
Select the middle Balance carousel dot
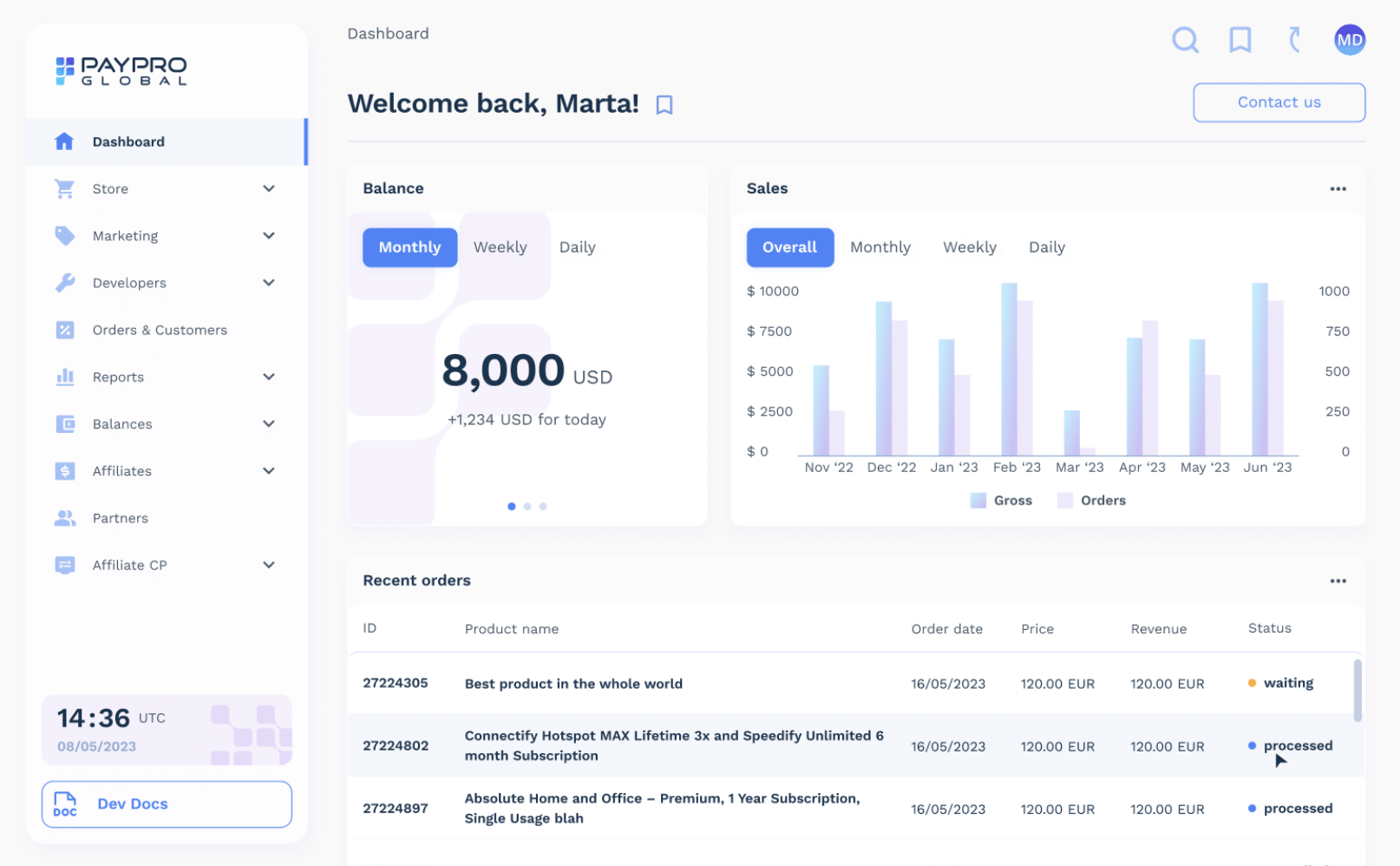[x=527, y=506]
